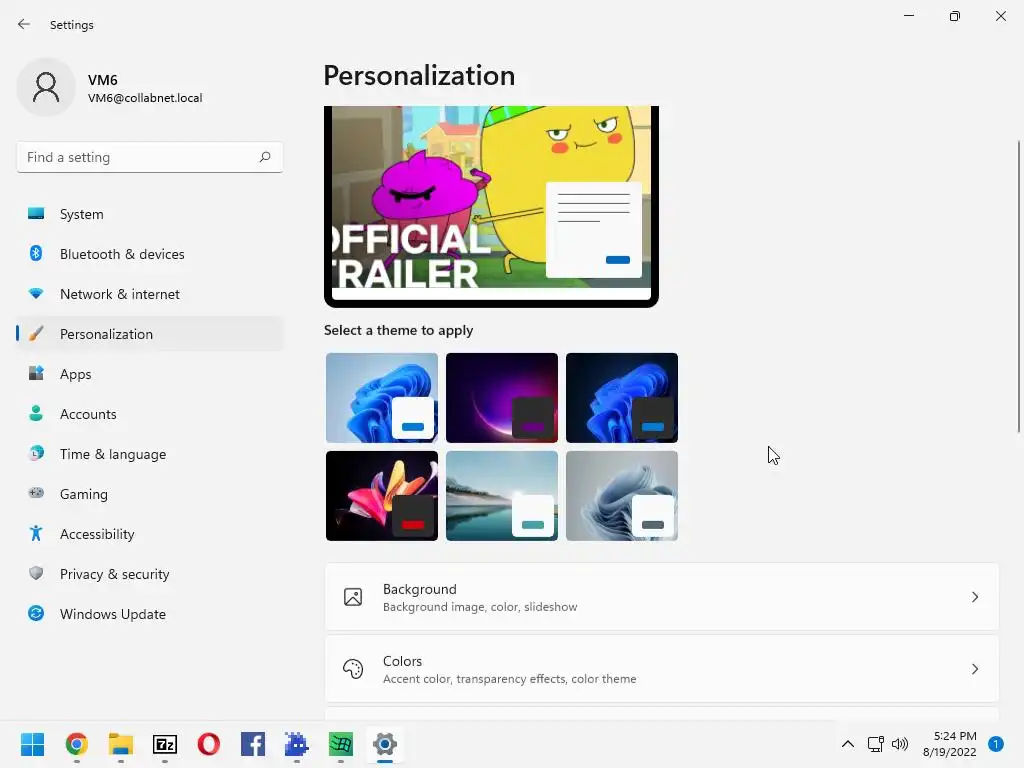Viewport: 1024px width, 768px height.
Task: Apply the gray Flow theme
Action: 622,496
